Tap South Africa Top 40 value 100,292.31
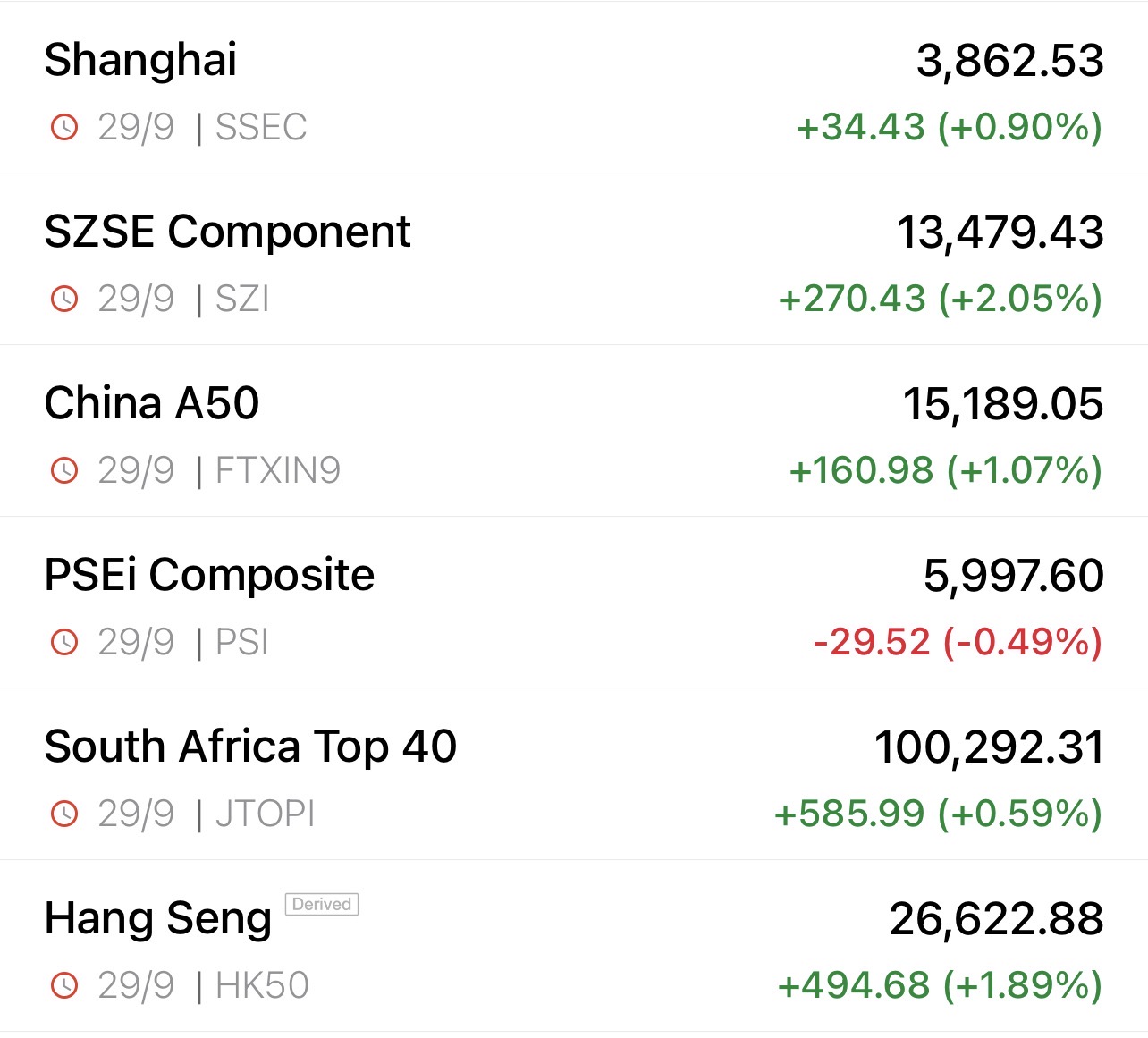Image resolution: width=1148 pixels, height=1038 pixels. pos(989,747)
